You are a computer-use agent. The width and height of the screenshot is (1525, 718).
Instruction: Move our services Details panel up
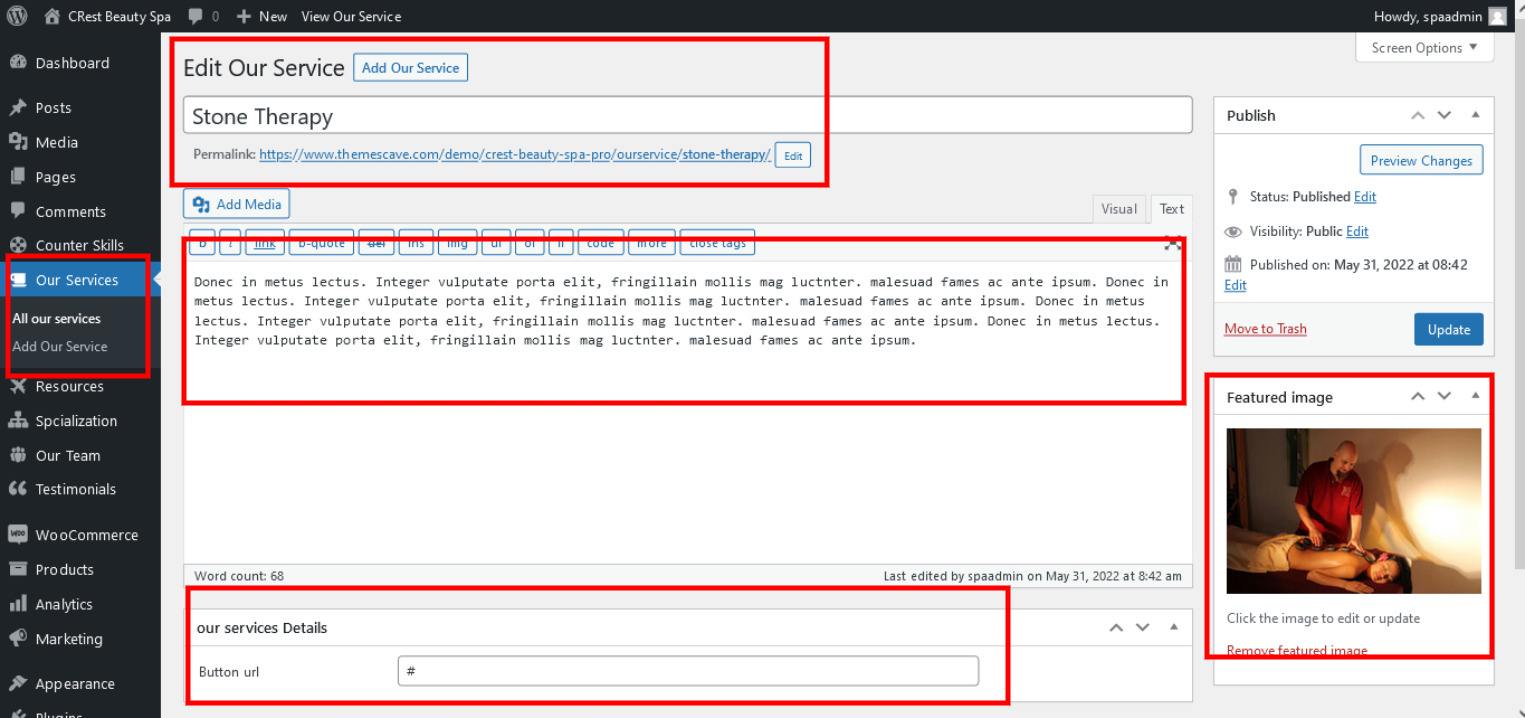pos(1116,627)
